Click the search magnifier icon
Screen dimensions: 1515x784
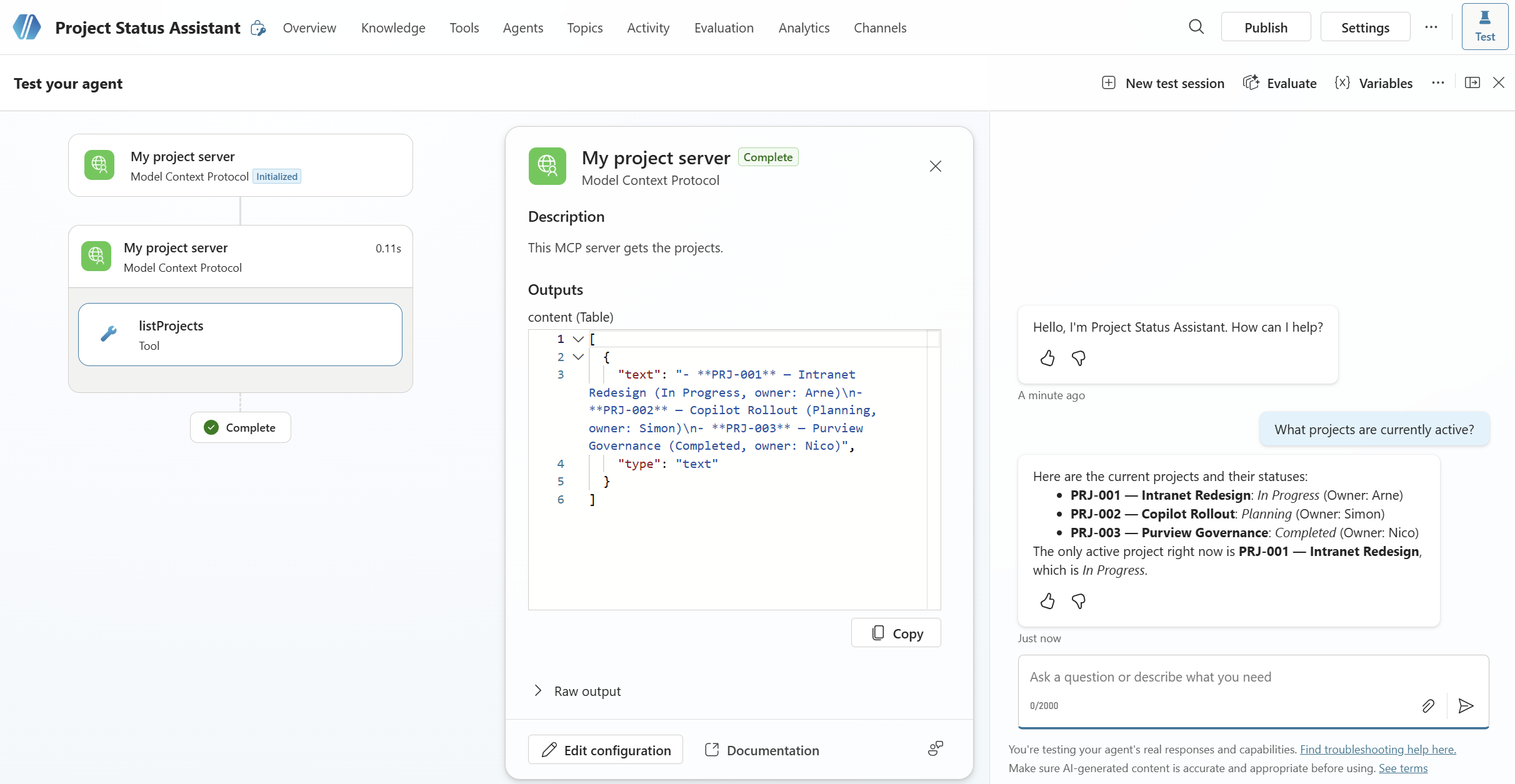point(1196,27)
